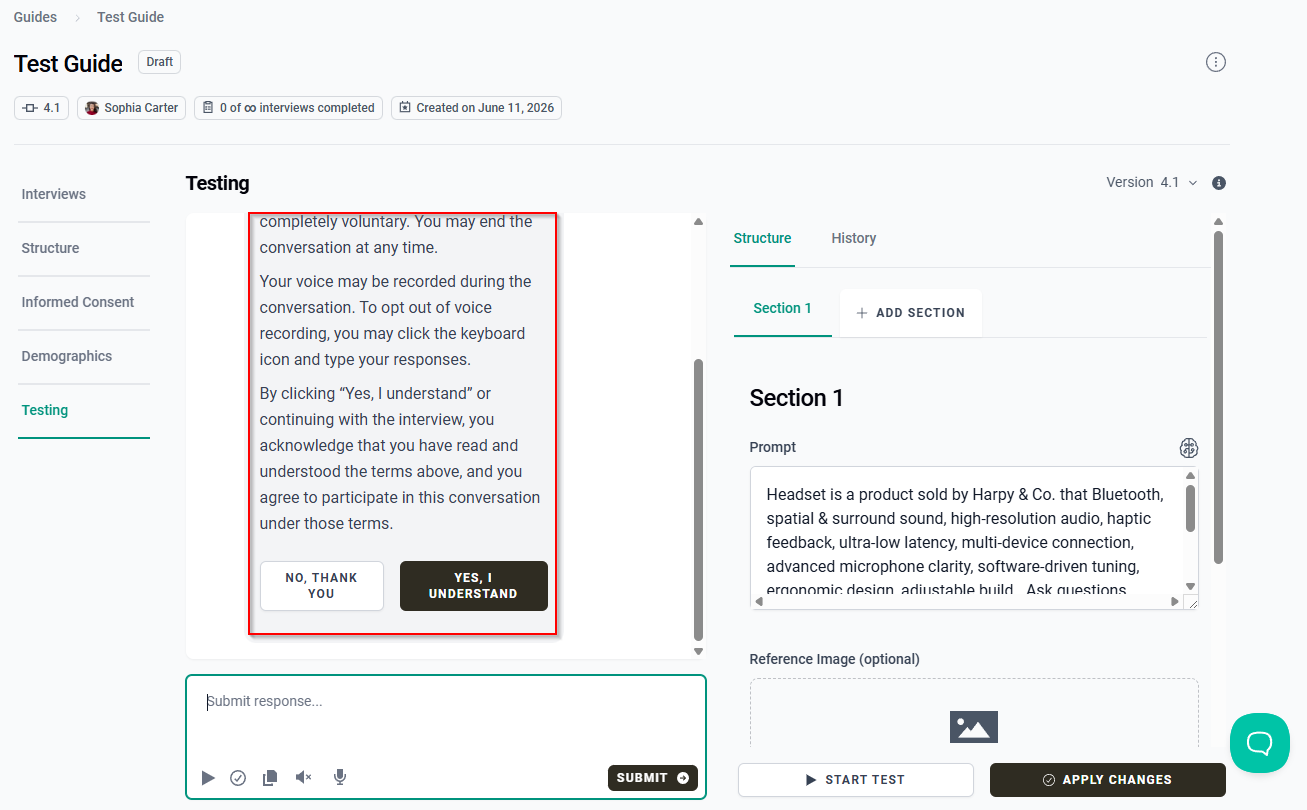Open the chat support bubble
Viewport: 1307px width, 810px height.
1260,743
